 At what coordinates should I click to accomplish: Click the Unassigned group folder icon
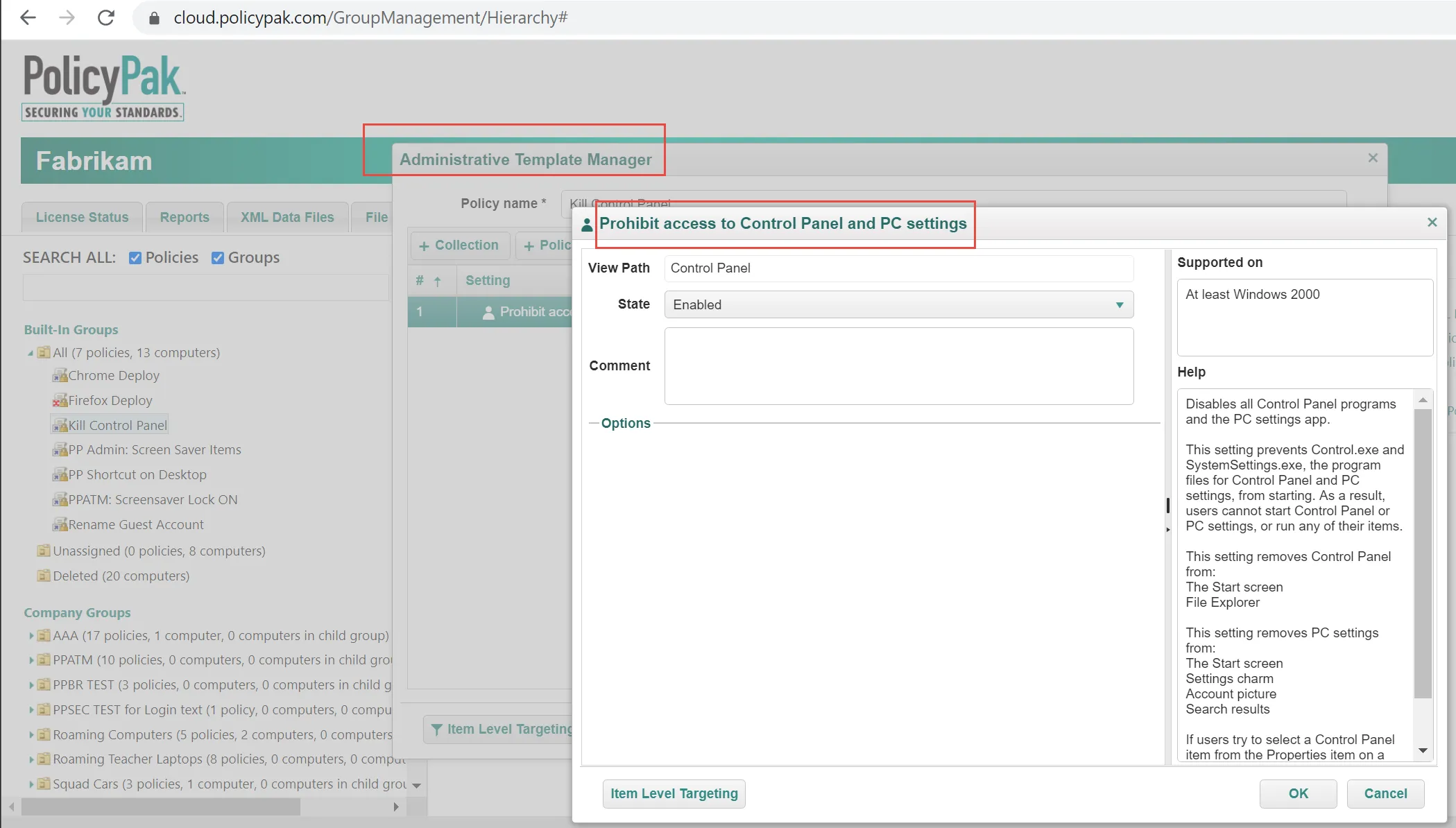pyautogui.click(x=44, y=551)
